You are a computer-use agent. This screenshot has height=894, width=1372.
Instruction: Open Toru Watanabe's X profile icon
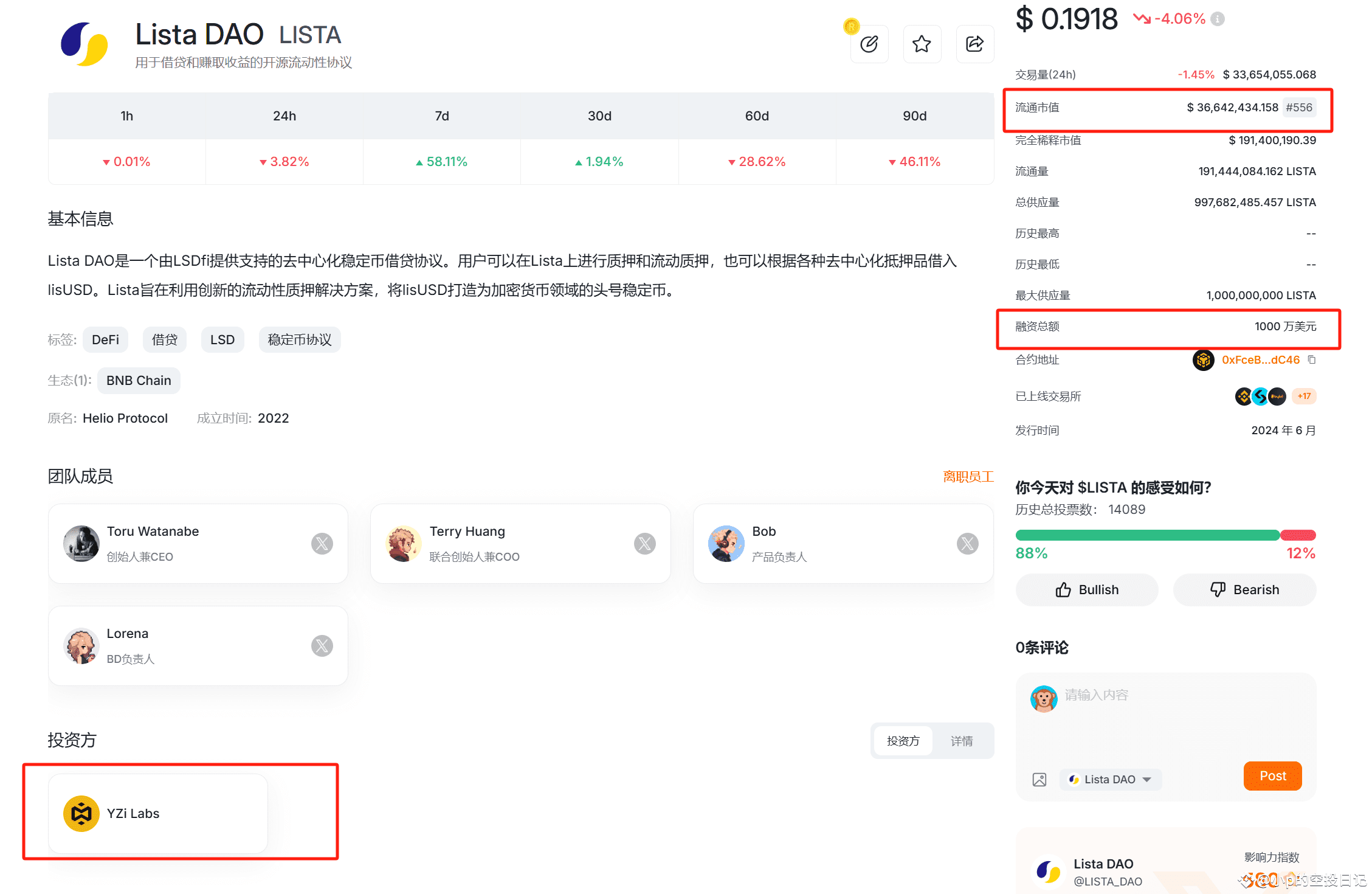(x=322, y=543)
